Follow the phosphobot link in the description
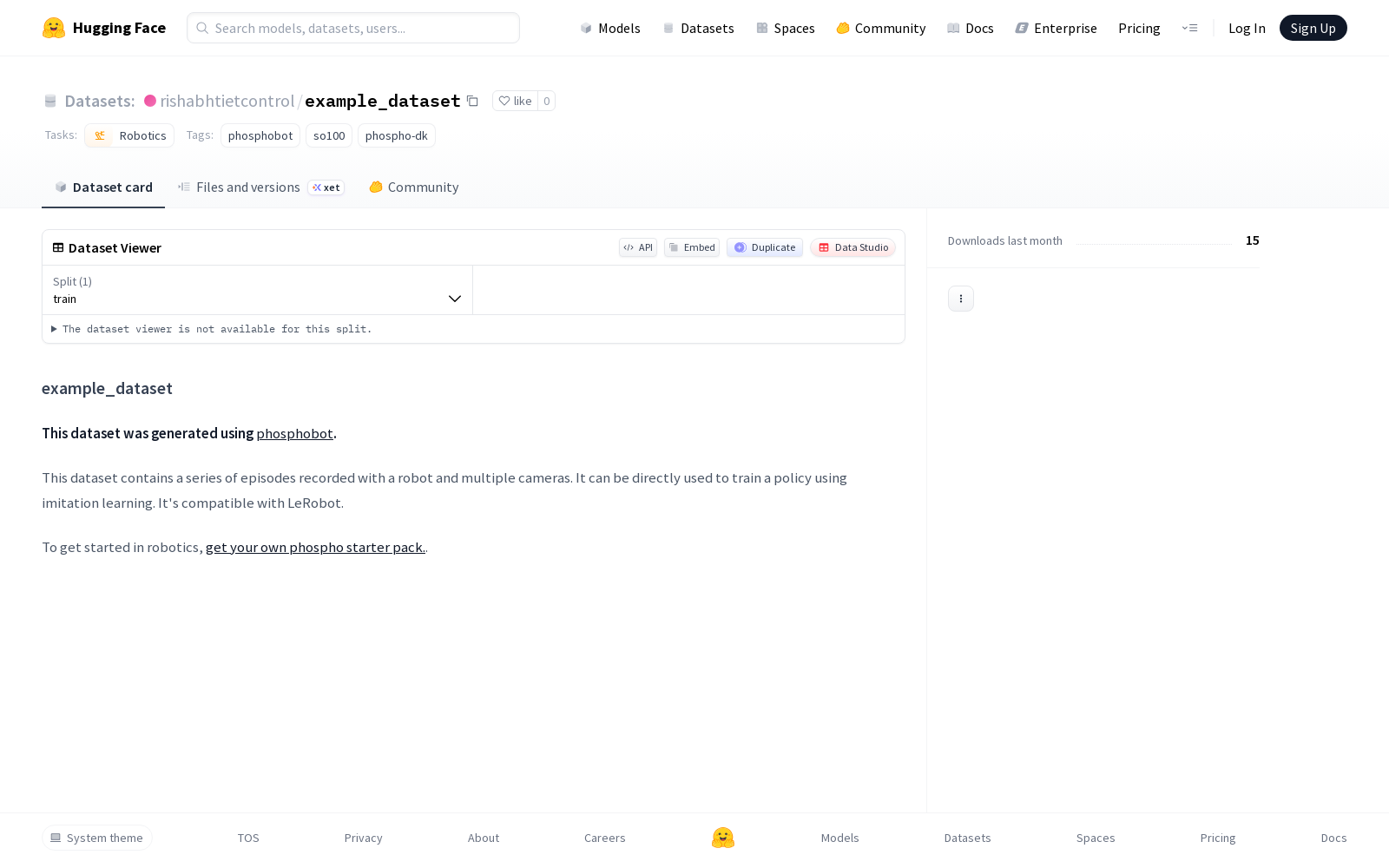Image resolution: width=1389 pixels, height=868 pixels. [295, 433]
